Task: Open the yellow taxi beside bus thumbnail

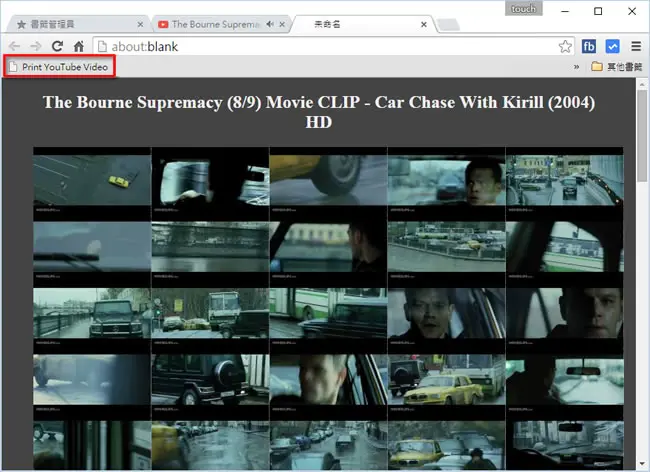Action: 446,380
